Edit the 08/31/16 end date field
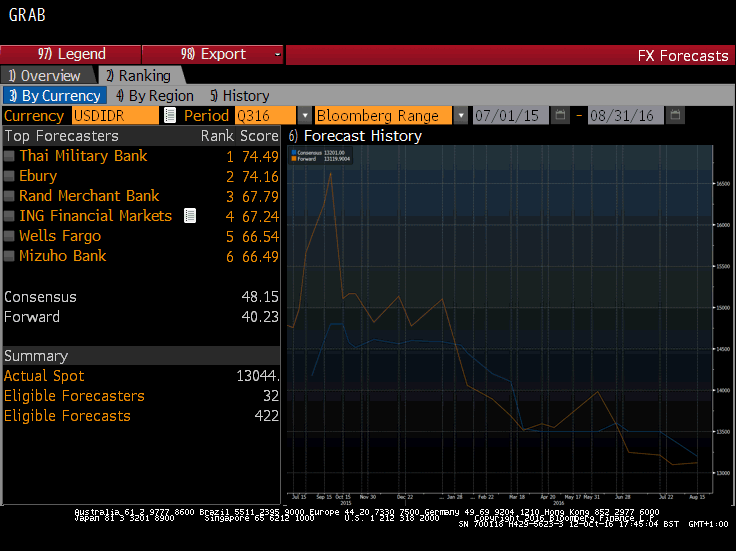The width and height of the screenshot is (736, 551). pyautogui.click(x=626, y=115)
